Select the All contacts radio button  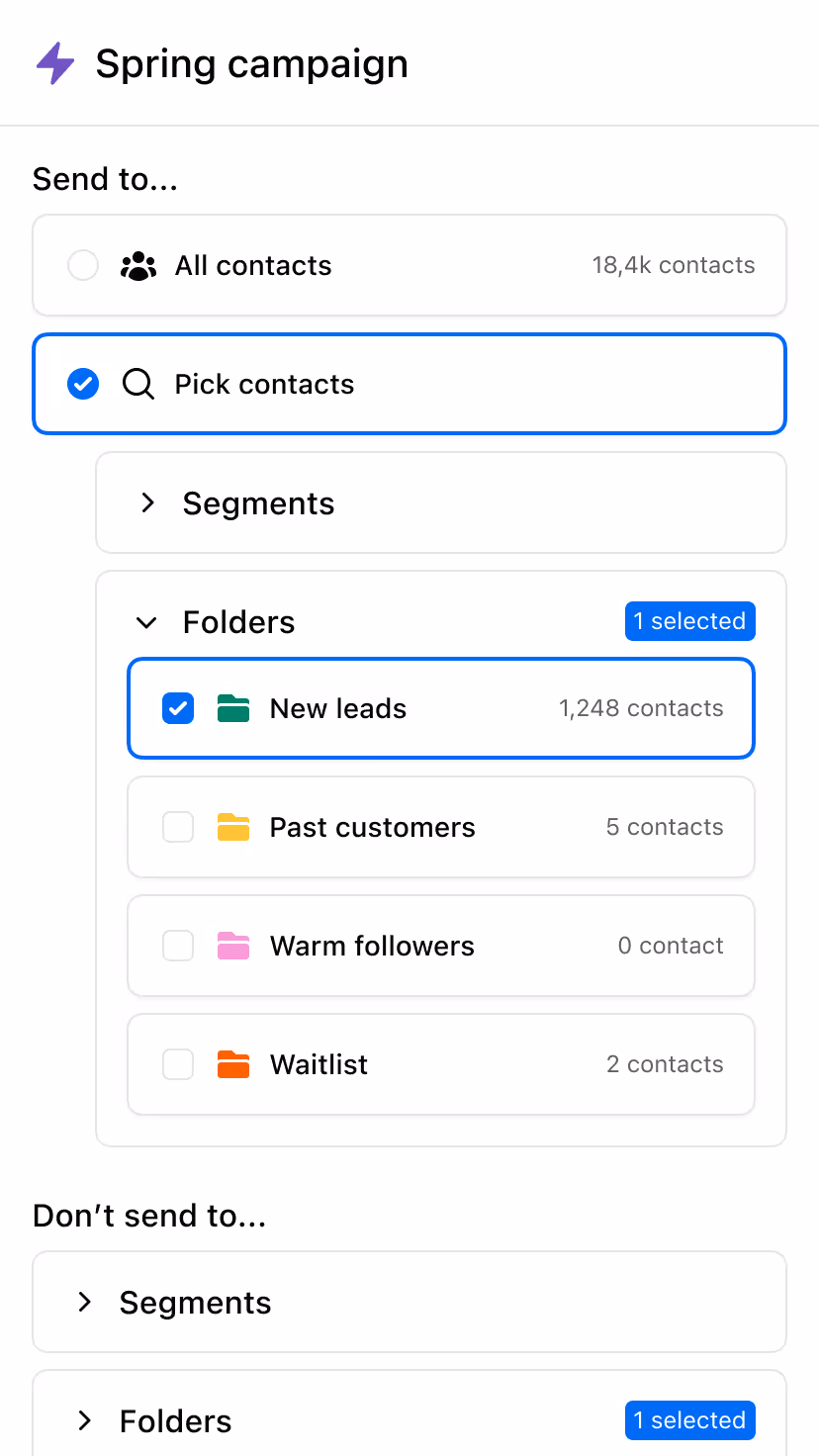tap(83, 264)
